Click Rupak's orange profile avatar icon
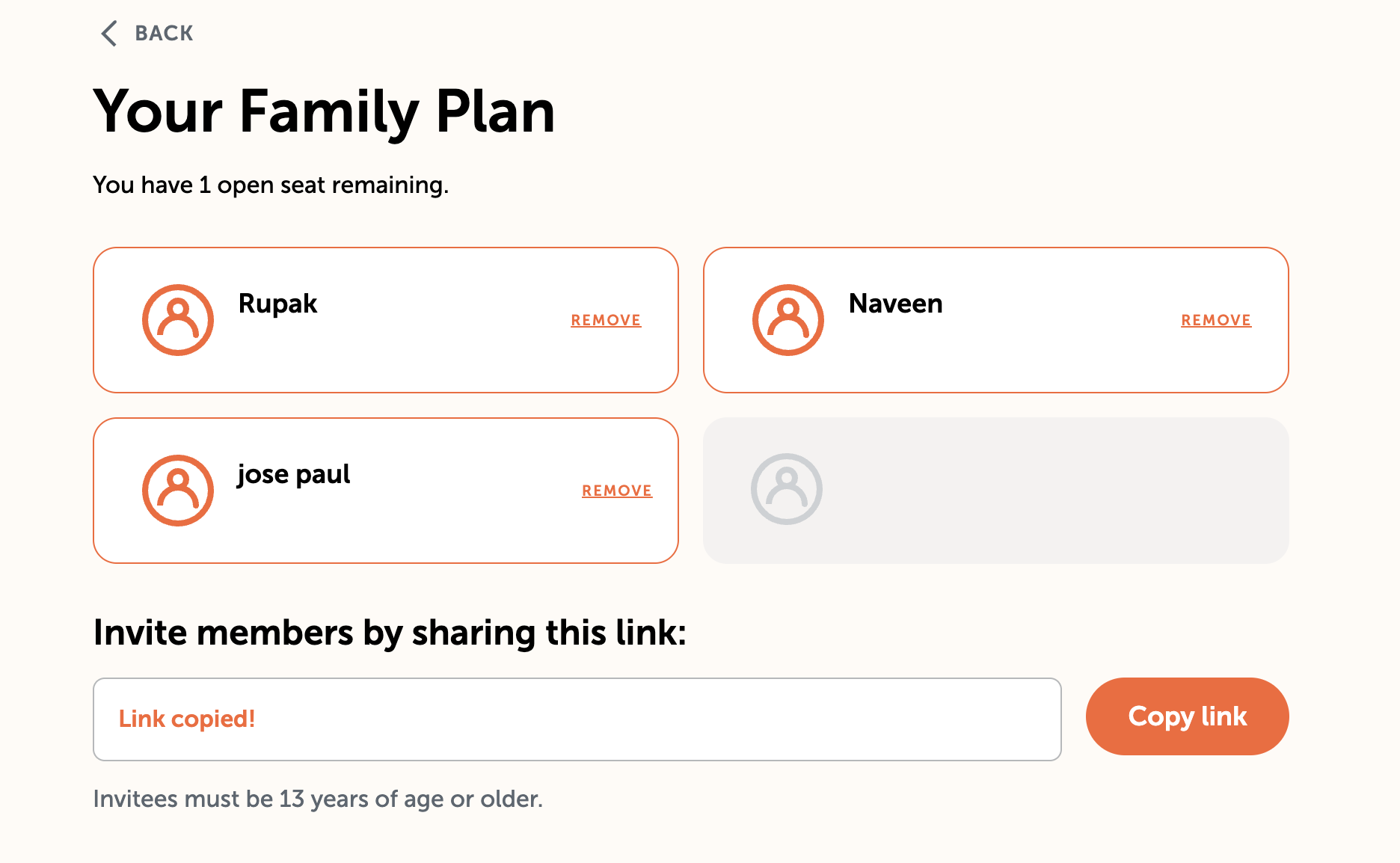This screenshot has width=1400, height=863. point(178,320)
